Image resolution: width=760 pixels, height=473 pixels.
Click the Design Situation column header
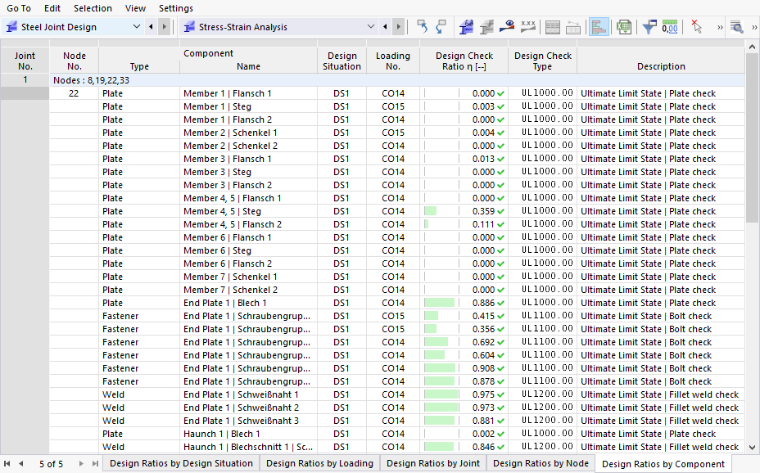pos(342,61)
